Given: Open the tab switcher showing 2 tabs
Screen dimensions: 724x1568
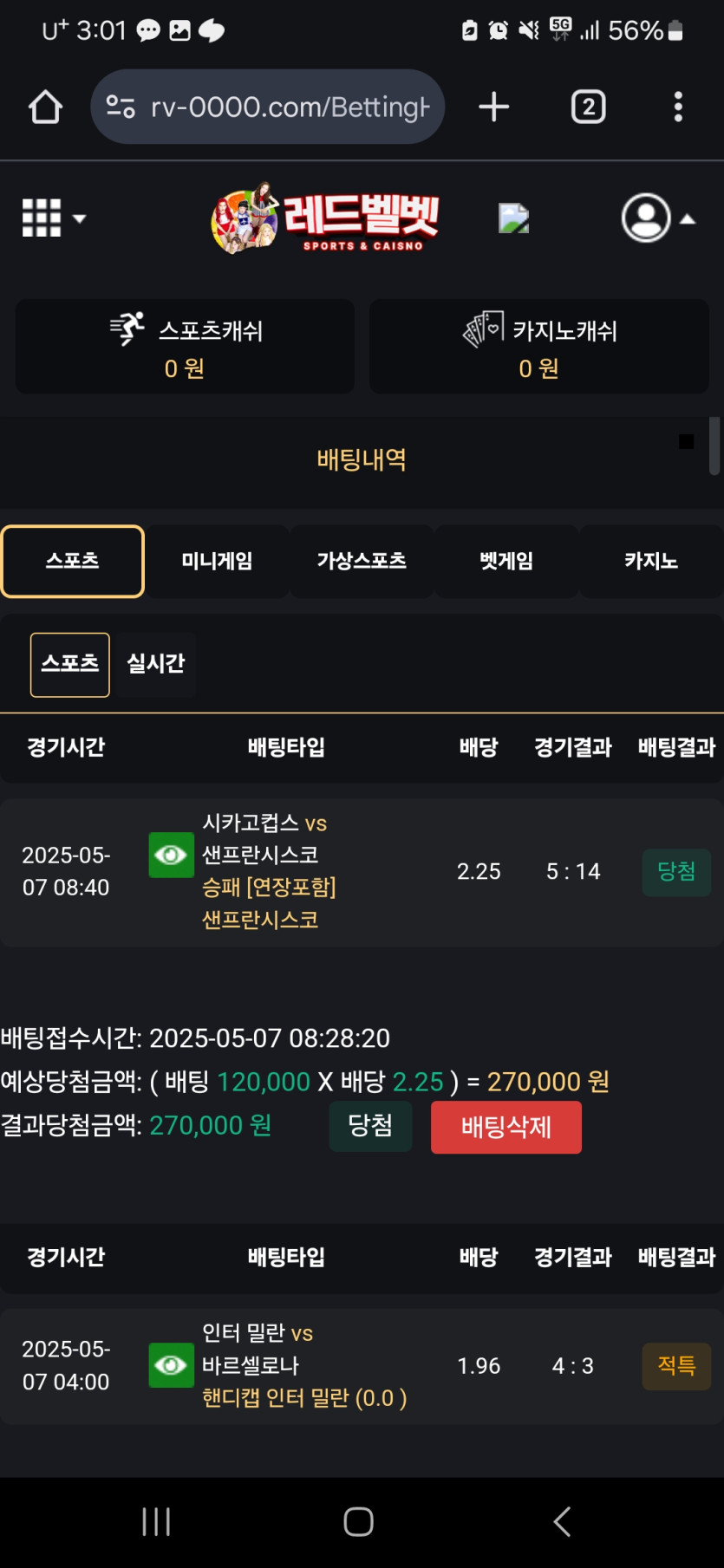Looking at the screenshot, I should point(589,107).
